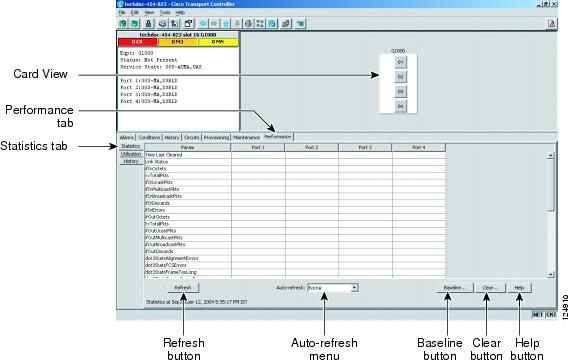Click the yellow MN minor alarm box
571x364 pixels.
218,42
